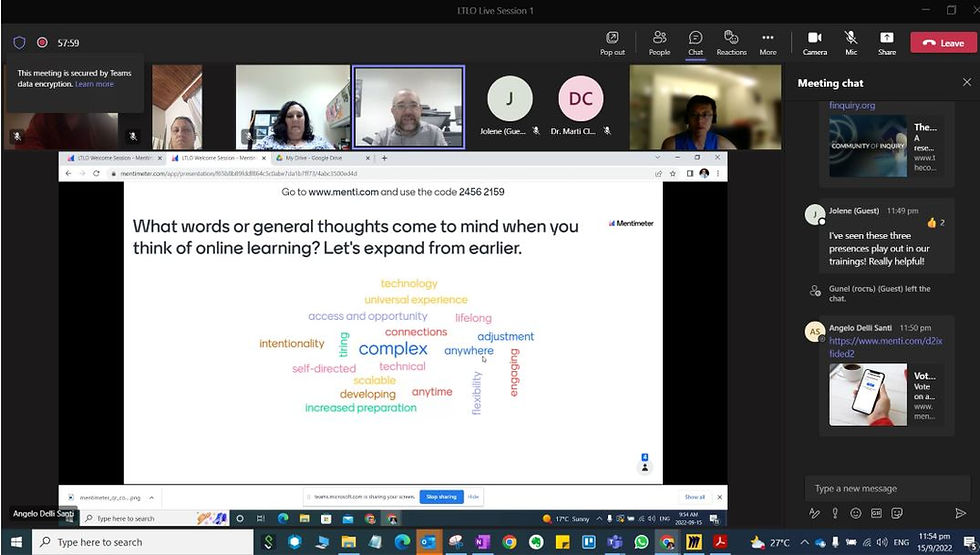980x555 pixels.
Task: Open Microsoft Edge from the taskbar
Action: [x=402, y=542]
